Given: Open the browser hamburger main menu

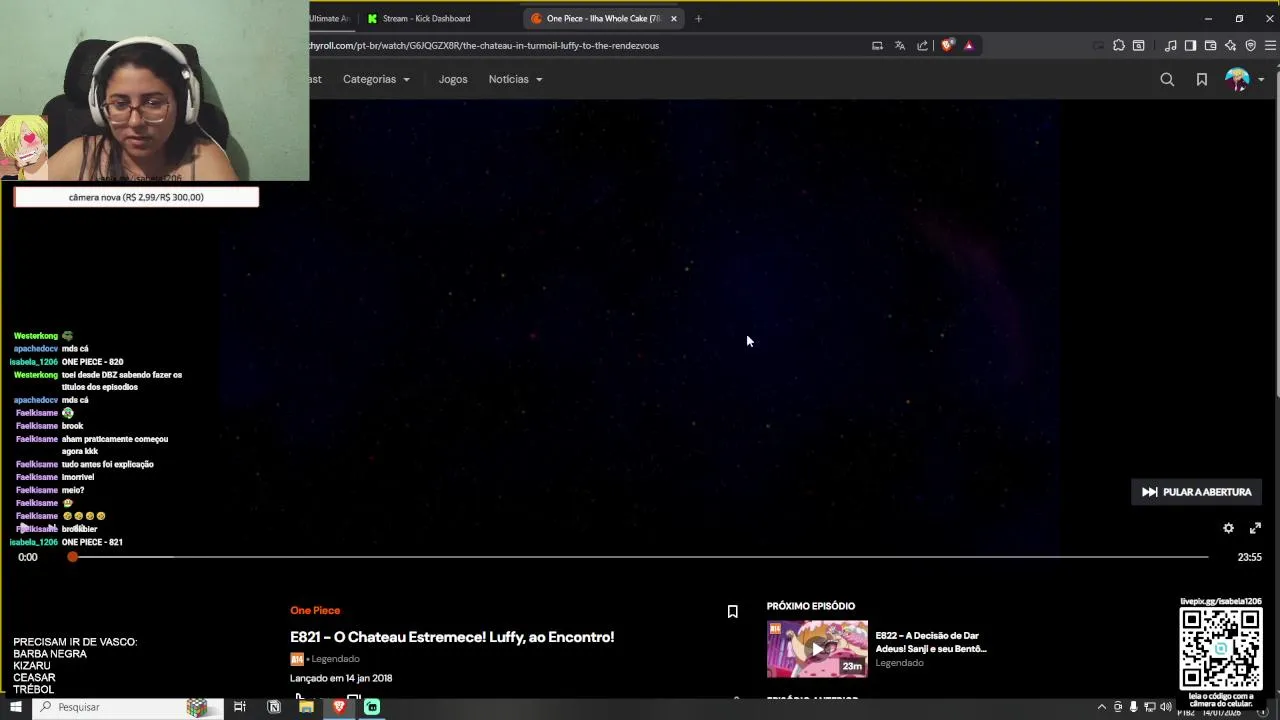Looking at the screenshot, I should [x=1270, y=45].
